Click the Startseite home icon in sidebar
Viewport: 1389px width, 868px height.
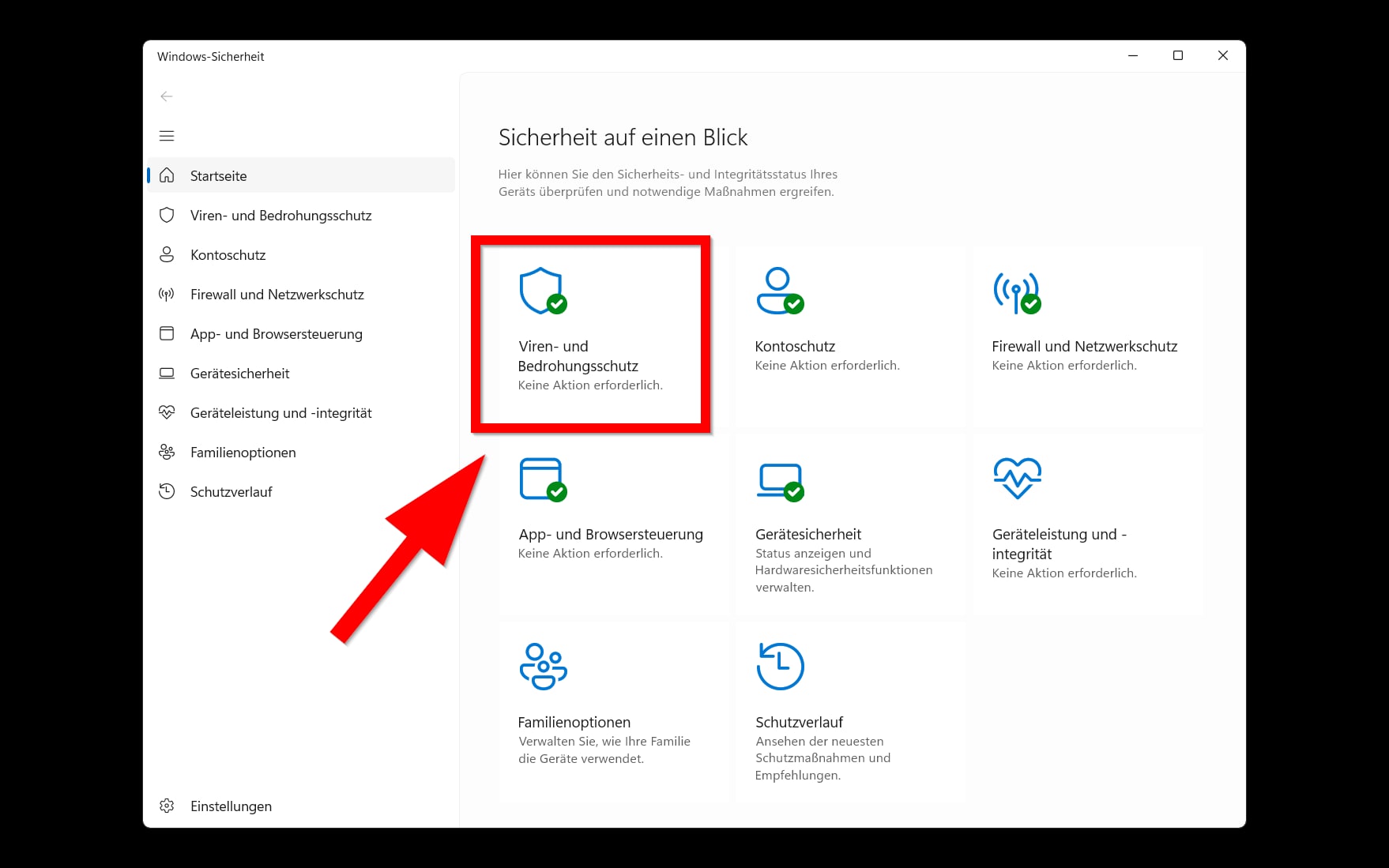167,175
